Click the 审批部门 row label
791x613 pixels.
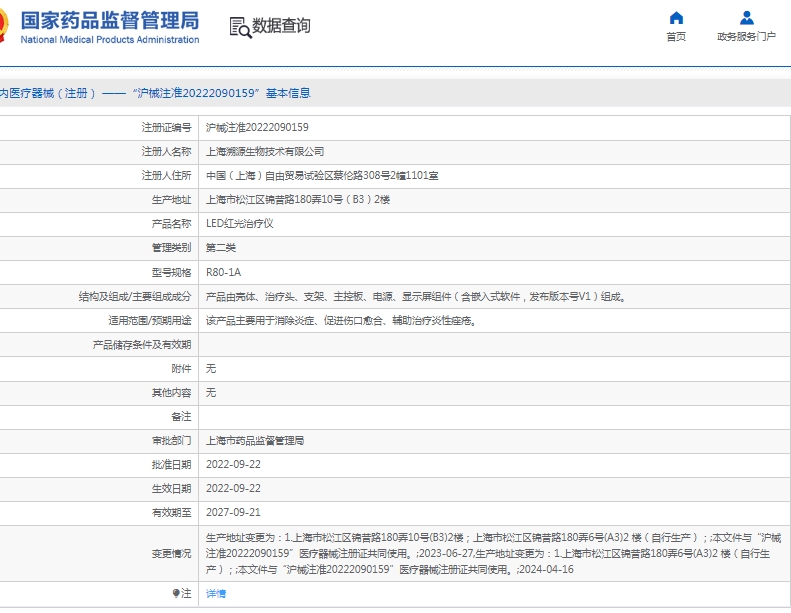[172, 440]
